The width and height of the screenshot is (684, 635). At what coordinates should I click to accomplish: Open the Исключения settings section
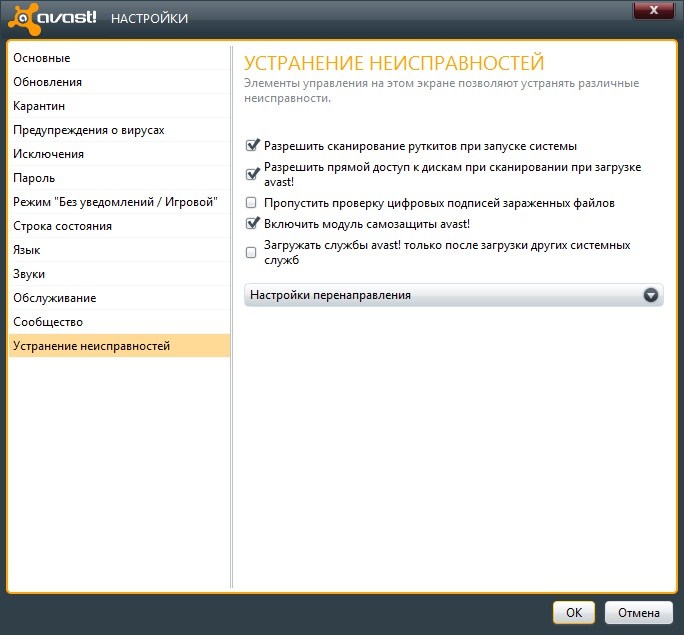(x=119, y=154)
